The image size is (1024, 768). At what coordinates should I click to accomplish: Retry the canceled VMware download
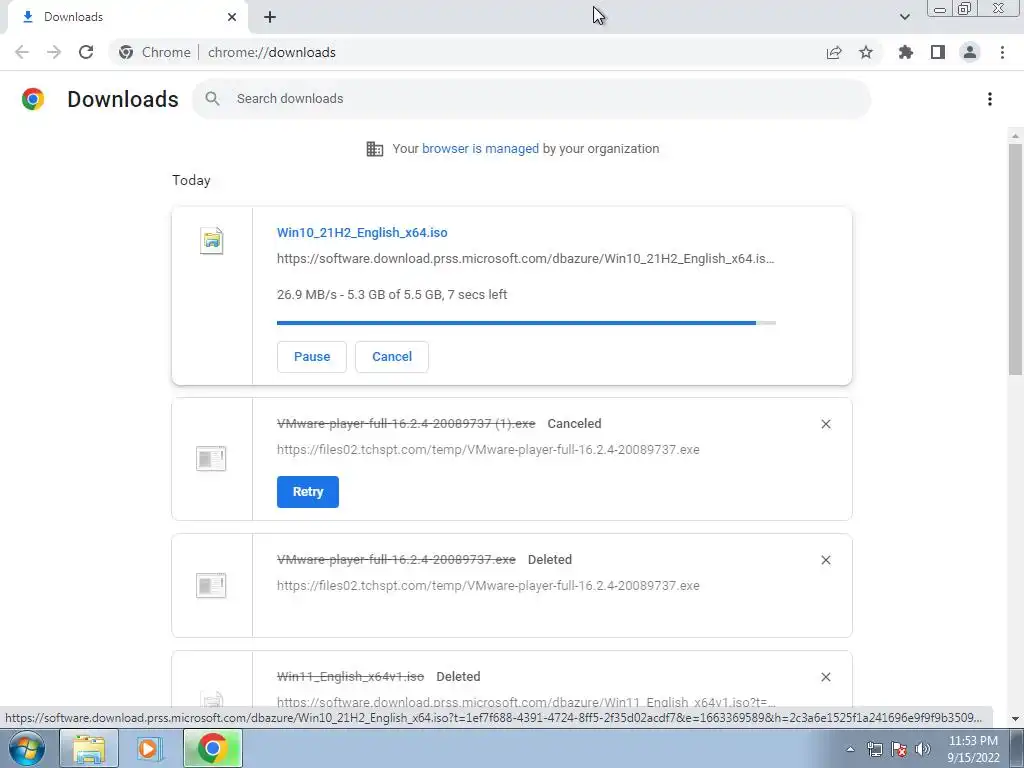(x=308, y=492)
